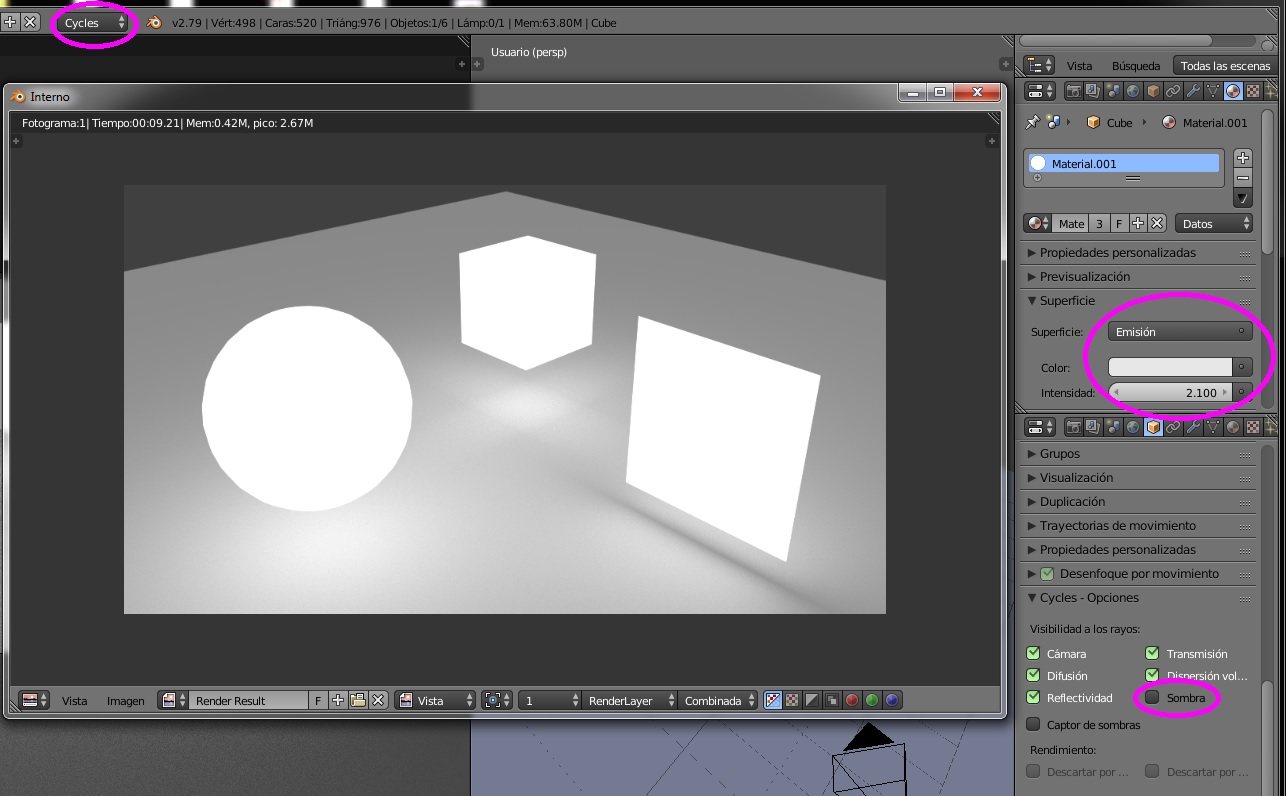The image size is (1286, 796).
Task: Open the Cycles render engine dropdown
Action: 94,22
